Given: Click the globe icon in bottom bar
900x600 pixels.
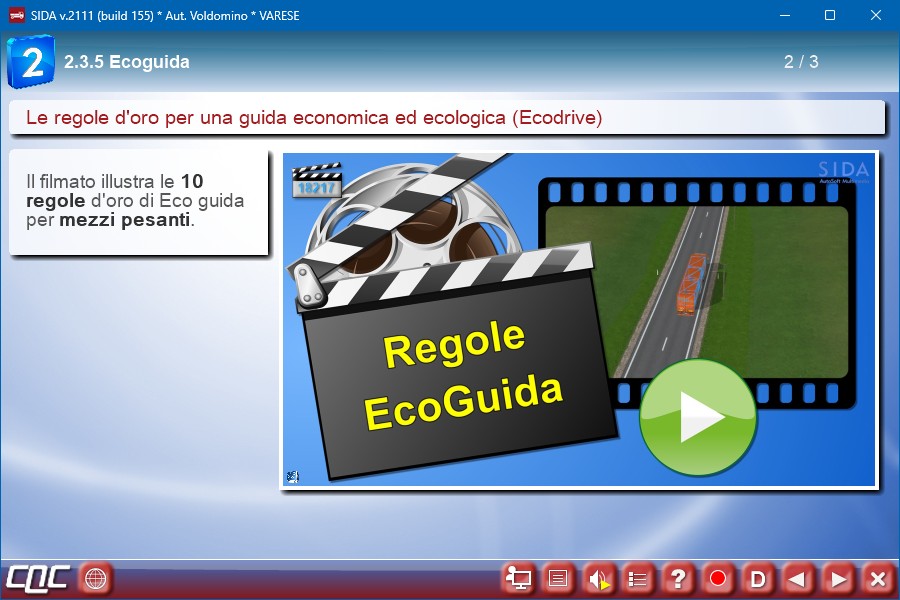Looking at the screenshot, I should pyautogui.click(x=95, y=578).
